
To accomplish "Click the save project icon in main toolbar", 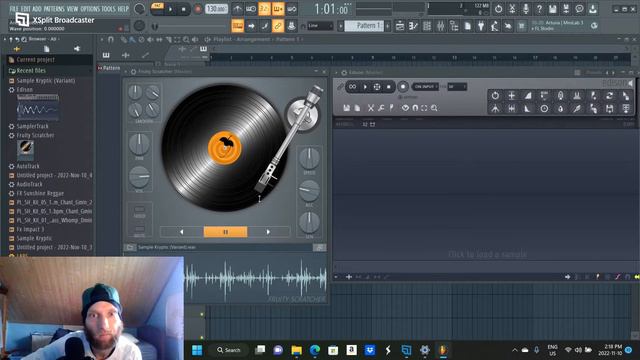I will pyautogui.click(x=553, y=9).
